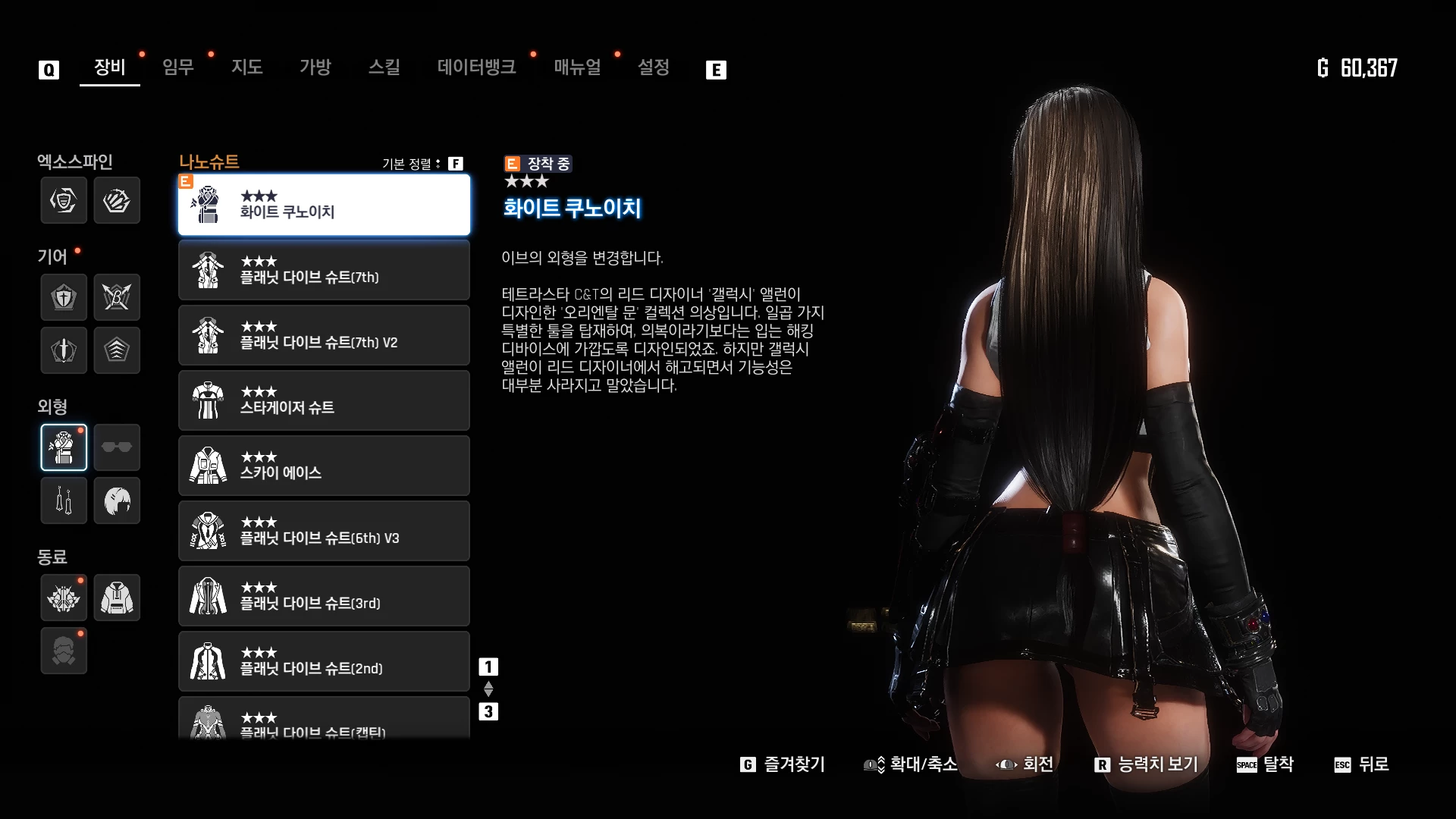Switch to the 스킬 tab
This screenshot has height=819, width=1456.
click(384, 67)
